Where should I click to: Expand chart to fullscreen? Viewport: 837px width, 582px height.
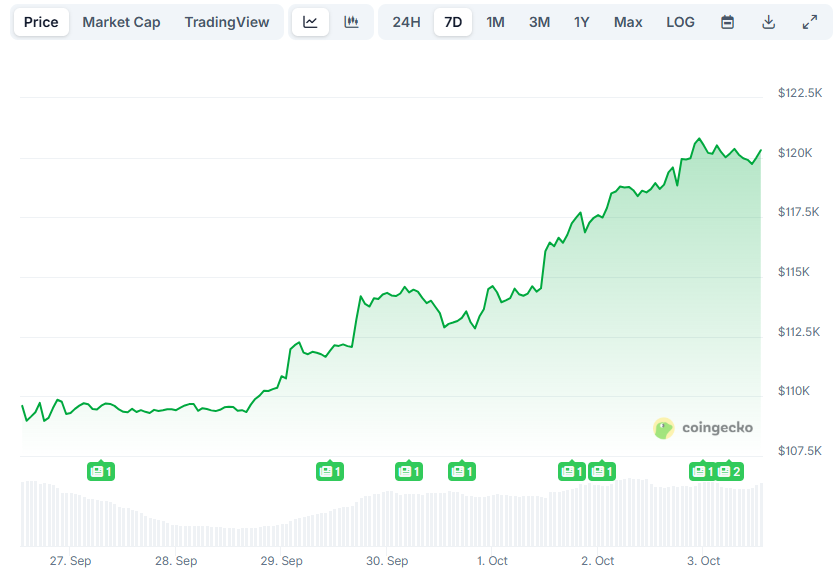(x=809, y=22)
